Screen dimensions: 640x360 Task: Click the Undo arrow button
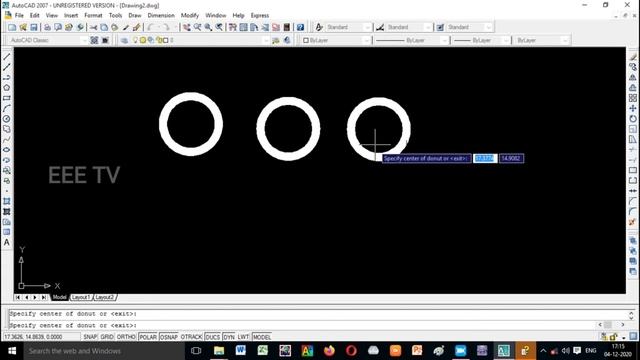[x=151, y=27]
